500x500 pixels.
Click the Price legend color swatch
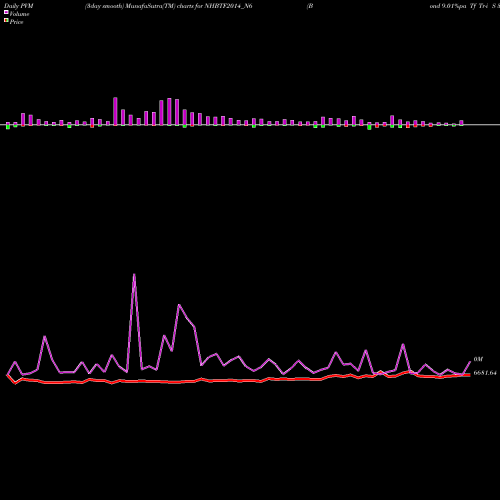click(x=6, y=21)
